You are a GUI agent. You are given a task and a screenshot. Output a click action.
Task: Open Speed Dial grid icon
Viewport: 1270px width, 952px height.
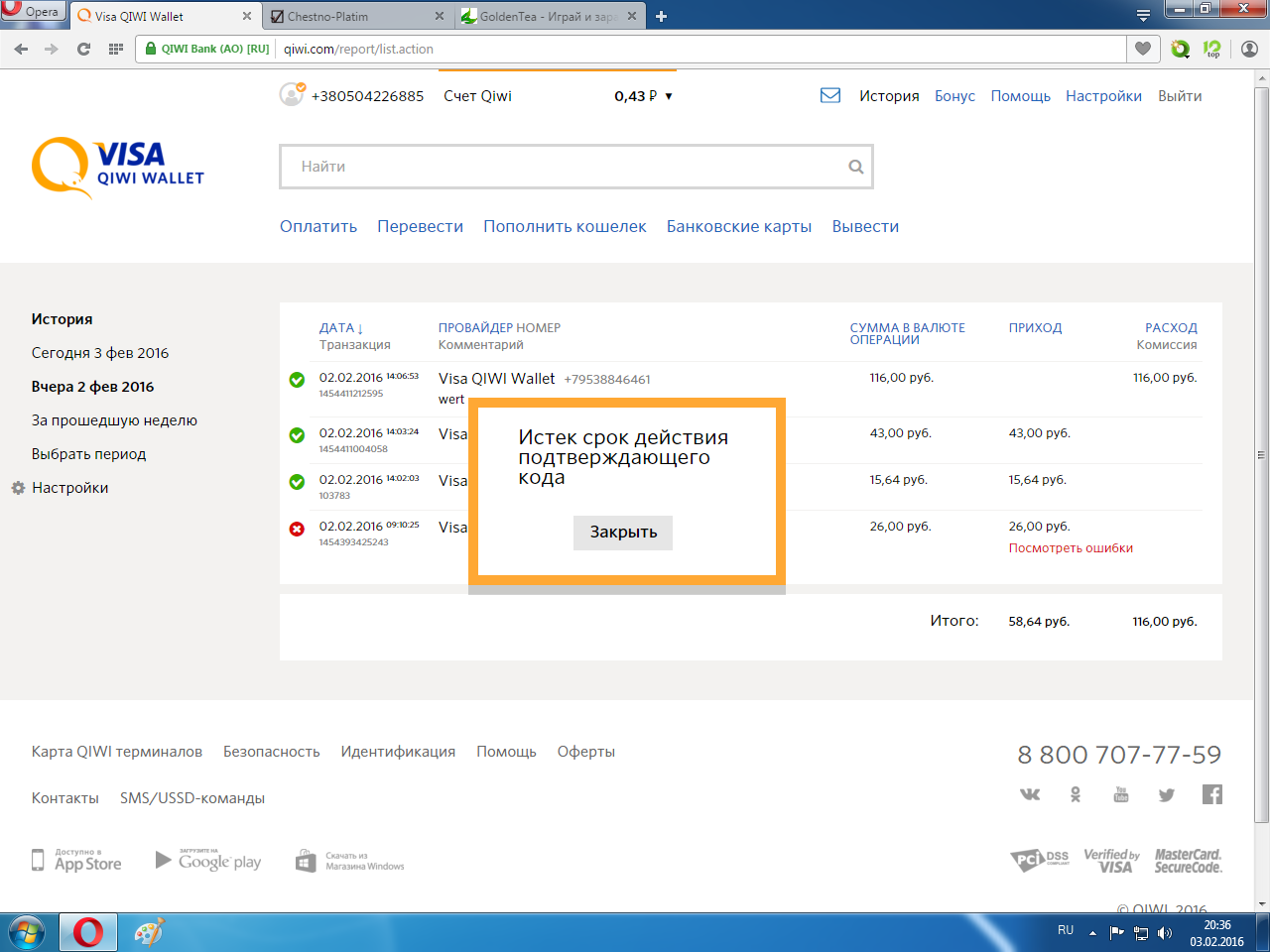[116, 49]
